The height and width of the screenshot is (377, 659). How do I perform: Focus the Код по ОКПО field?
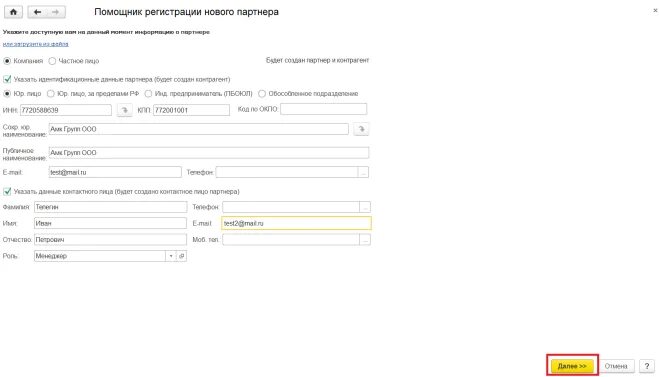(x=324, y=109)
